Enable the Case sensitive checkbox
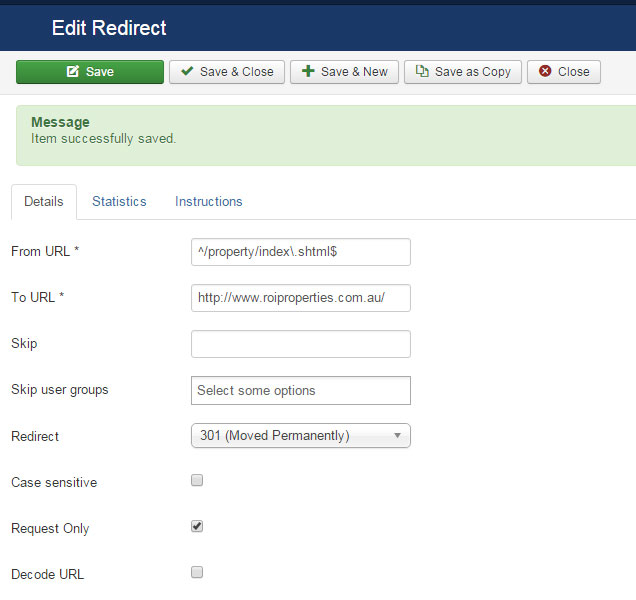 point(197,480)
